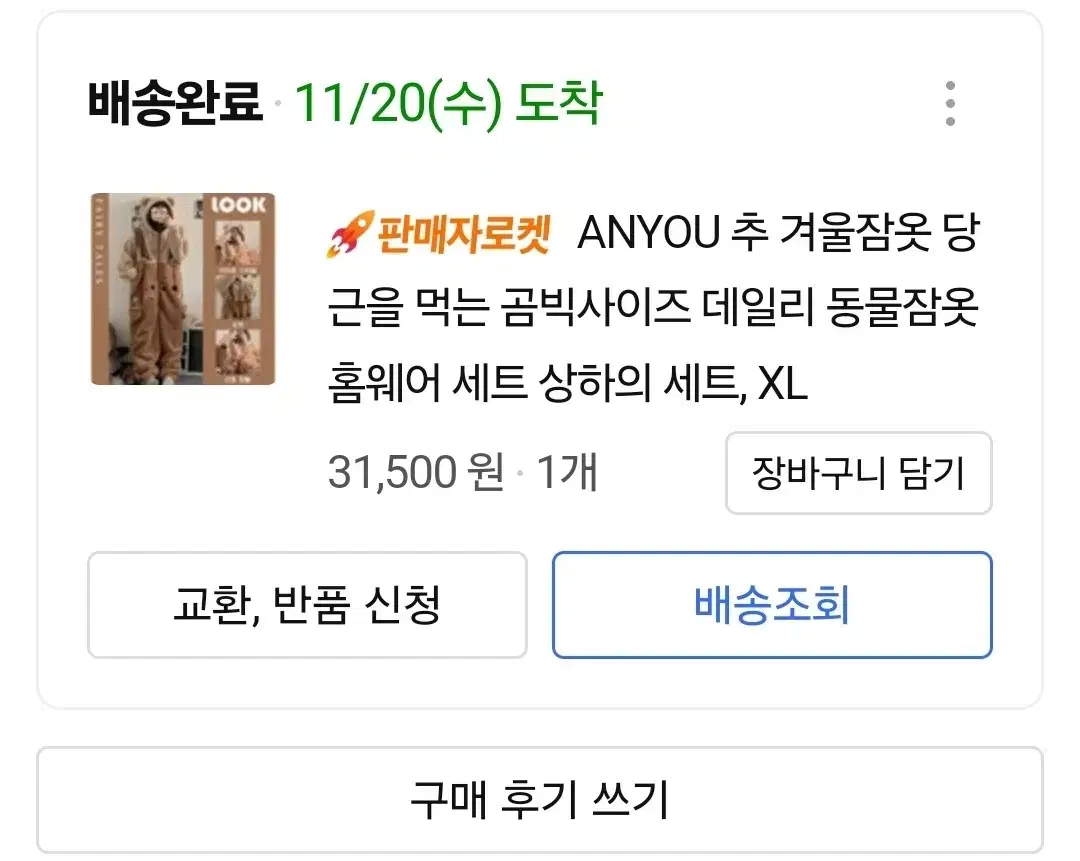Click the 도착 word in arrival status
The height and width of the screenshot is (861, 1080).
point(559,103)
